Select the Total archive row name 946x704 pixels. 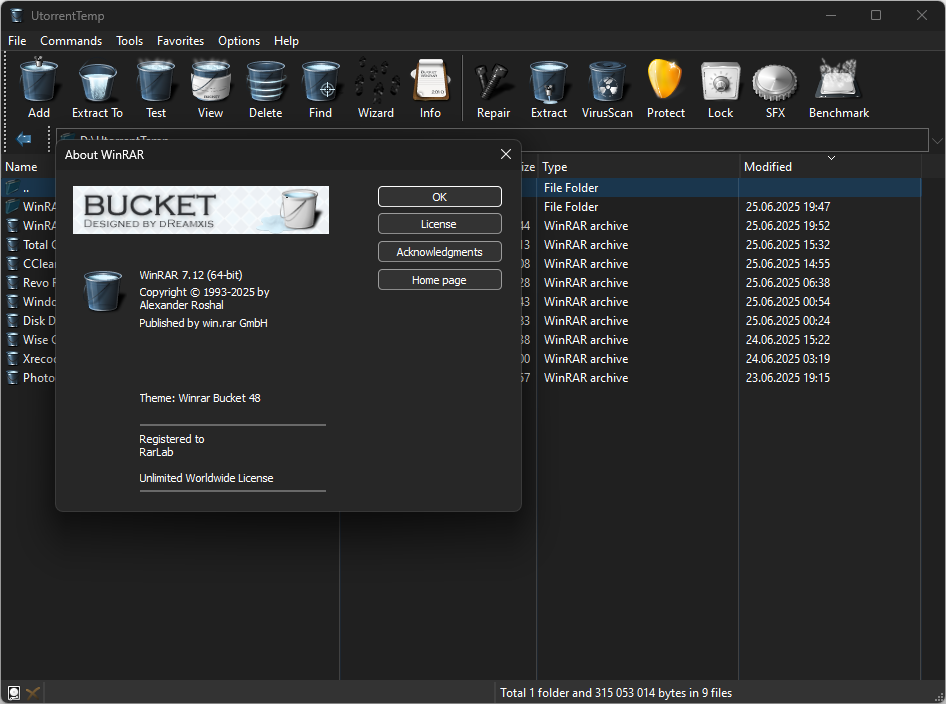tap(39, 245)
